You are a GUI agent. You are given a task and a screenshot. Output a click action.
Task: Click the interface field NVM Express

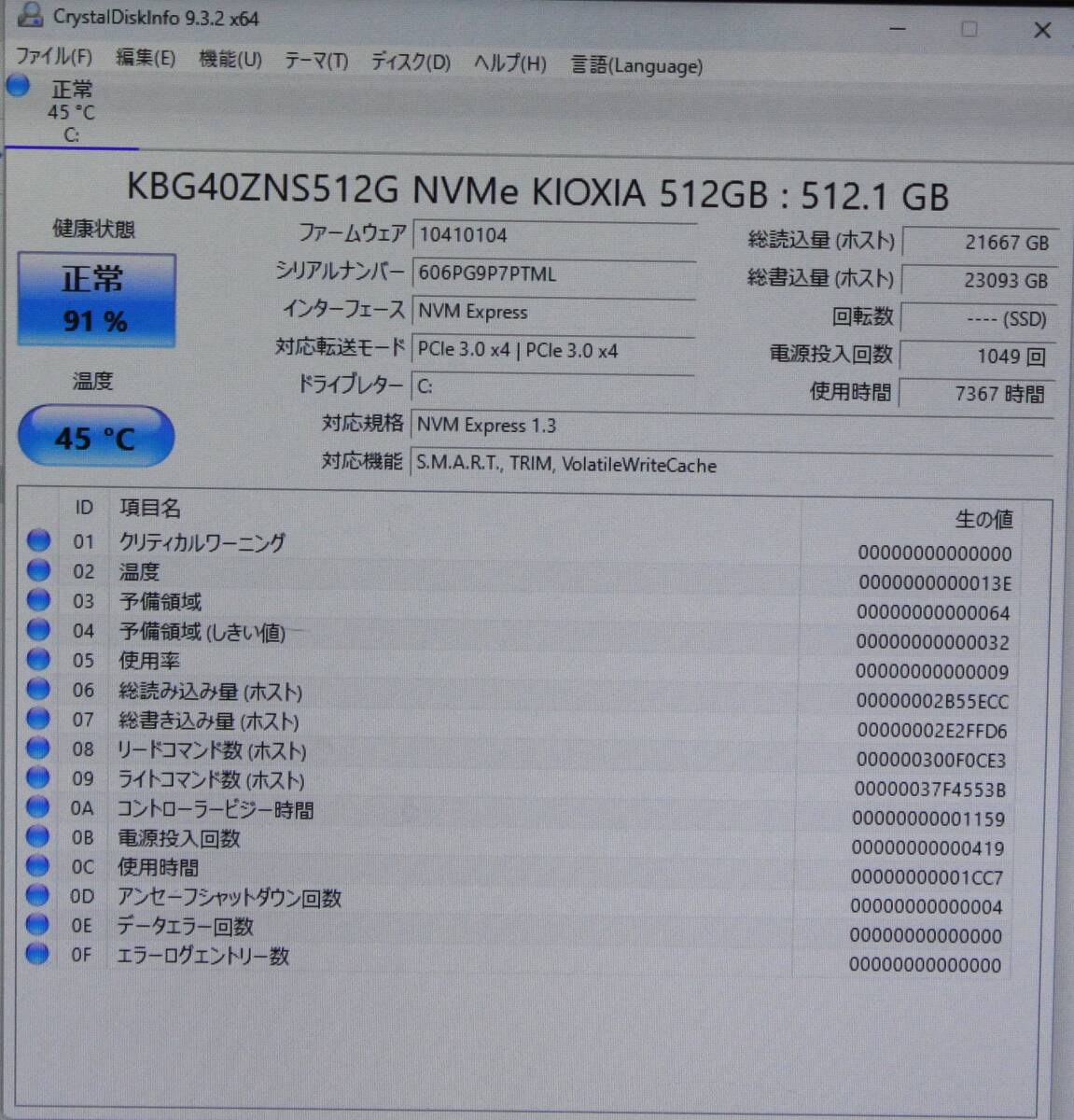tap(554, 312)
